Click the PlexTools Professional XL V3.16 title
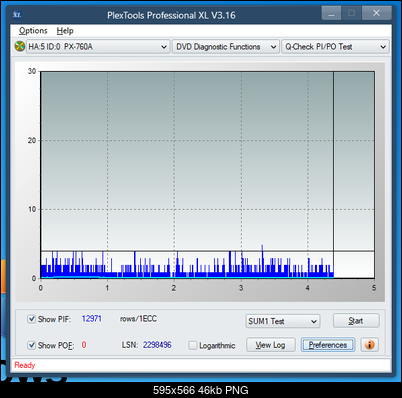The height and width of the screenshot is (398, 402). (x=171, y=15)
